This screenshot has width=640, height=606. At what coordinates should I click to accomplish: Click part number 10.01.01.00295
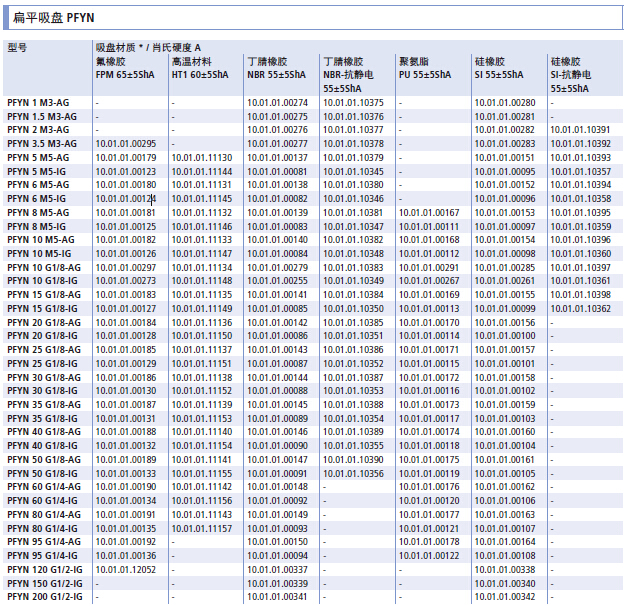(x=126, y=144)
